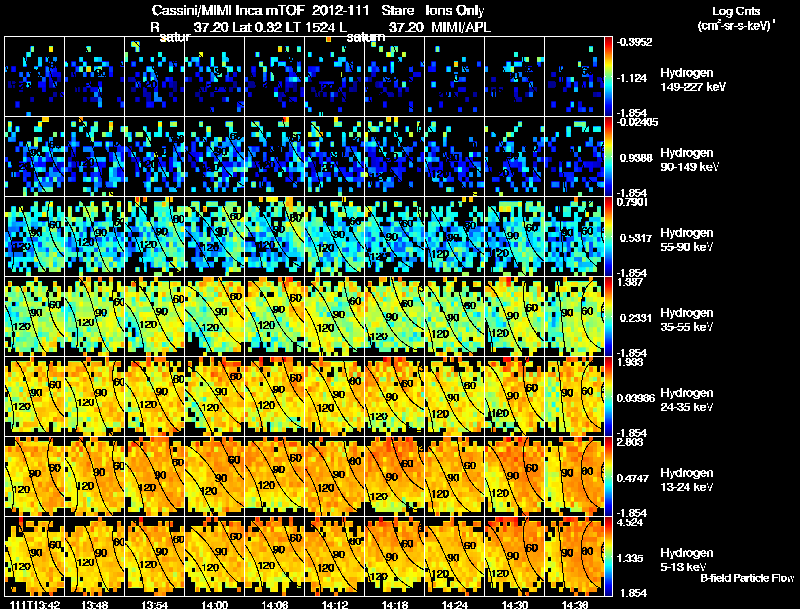The height and width of the screenshot is (609, 800).
Task: Click the color bar value '0.4747'
Action: tap(635, 478)
